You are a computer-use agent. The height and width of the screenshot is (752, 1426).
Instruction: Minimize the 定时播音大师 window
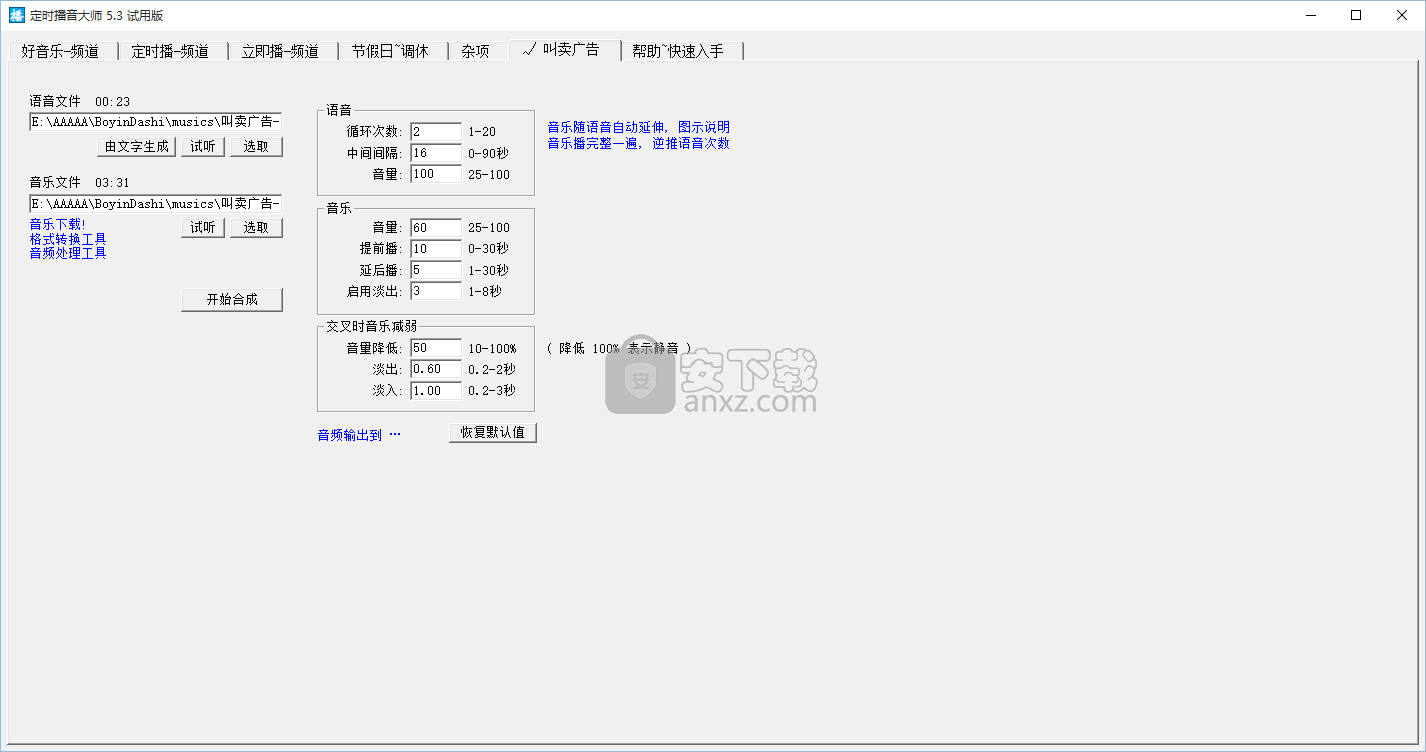pyautogui.click(x=1310, y=15)
